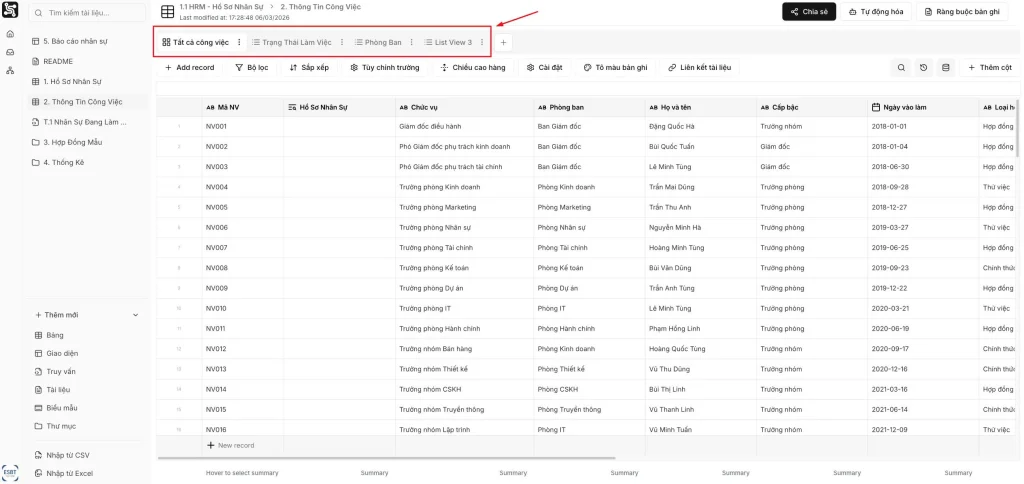Click Thêm cột to add a column
1024x484 pixels.
tap(989, 67)
